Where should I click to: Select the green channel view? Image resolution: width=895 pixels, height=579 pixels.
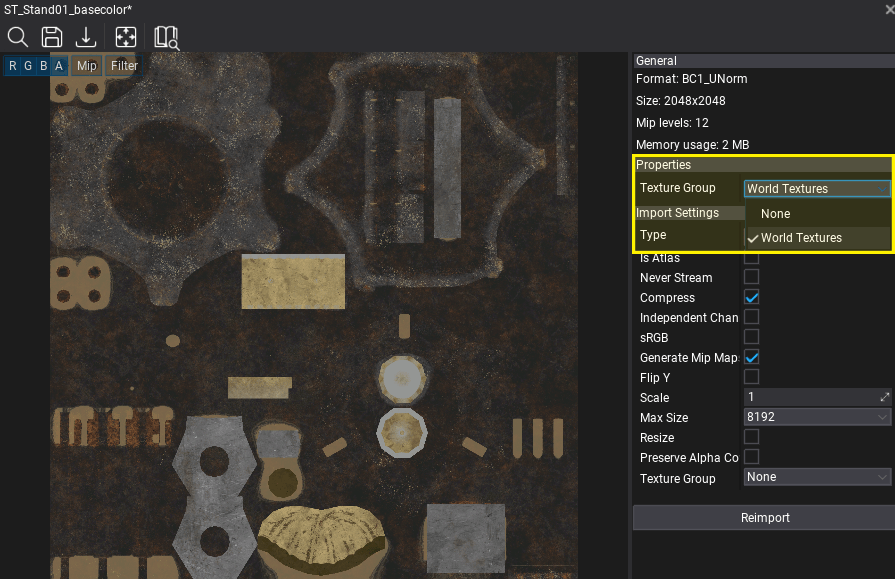27,65
